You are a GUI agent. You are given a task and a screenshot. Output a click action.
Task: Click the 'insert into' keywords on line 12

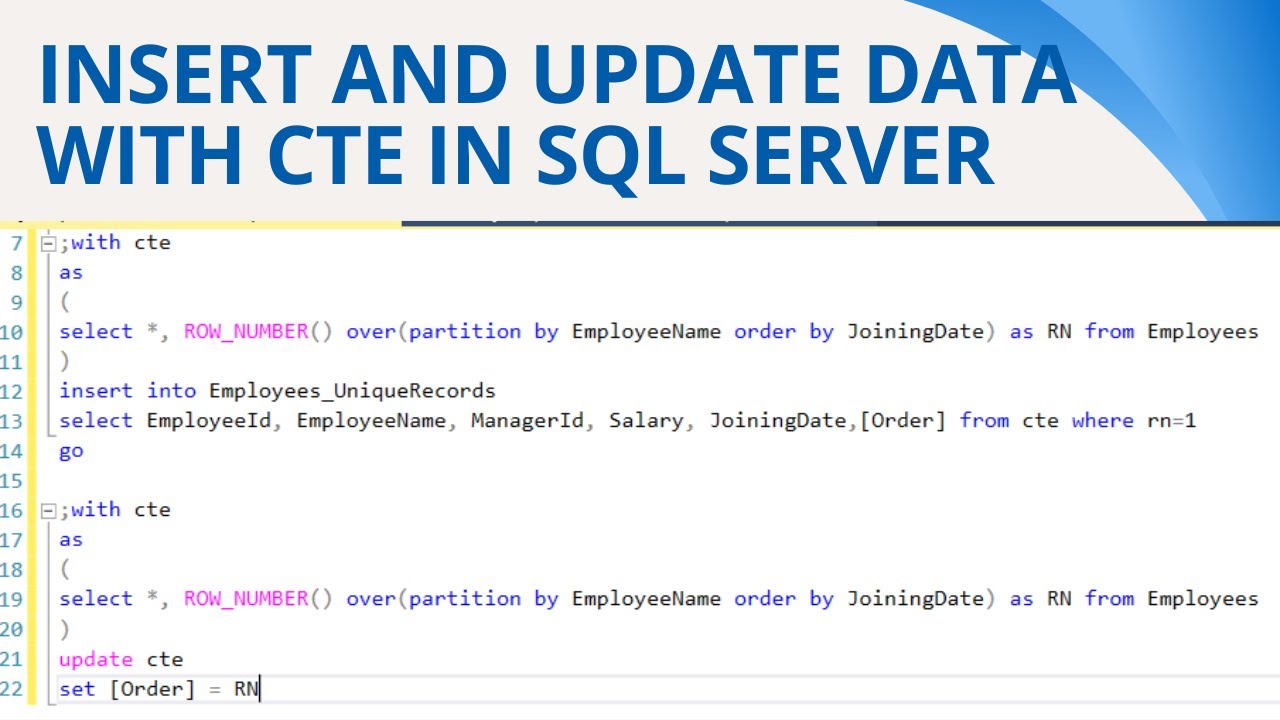pyautogui.click(x=128, y=391)
